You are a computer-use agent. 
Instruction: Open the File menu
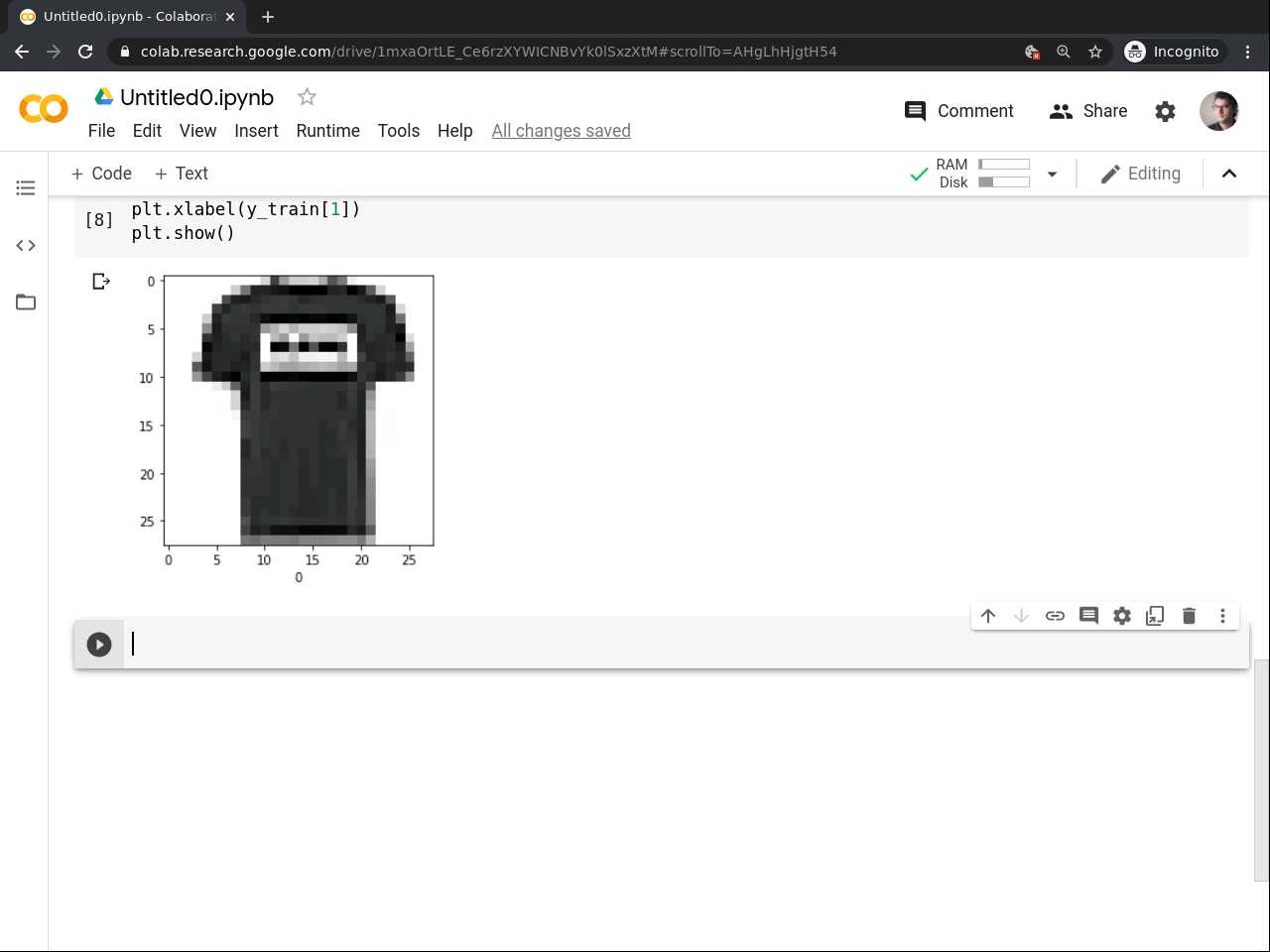(101, 131)
